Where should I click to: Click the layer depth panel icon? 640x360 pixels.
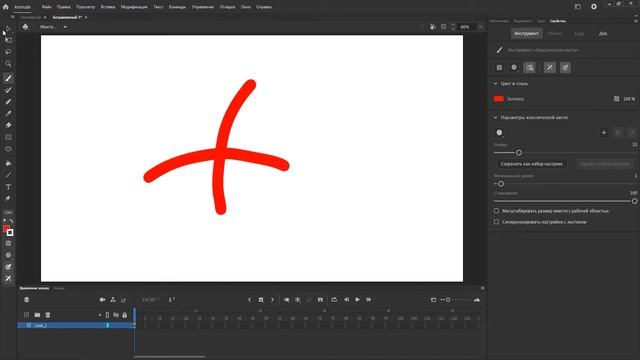123,300
